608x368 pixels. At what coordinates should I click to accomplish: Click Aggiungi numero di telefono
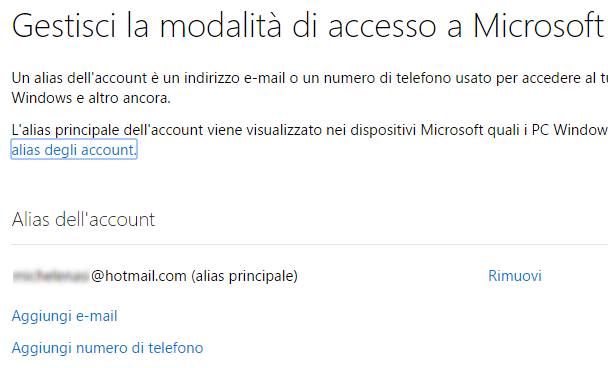[x=107, y=348]
